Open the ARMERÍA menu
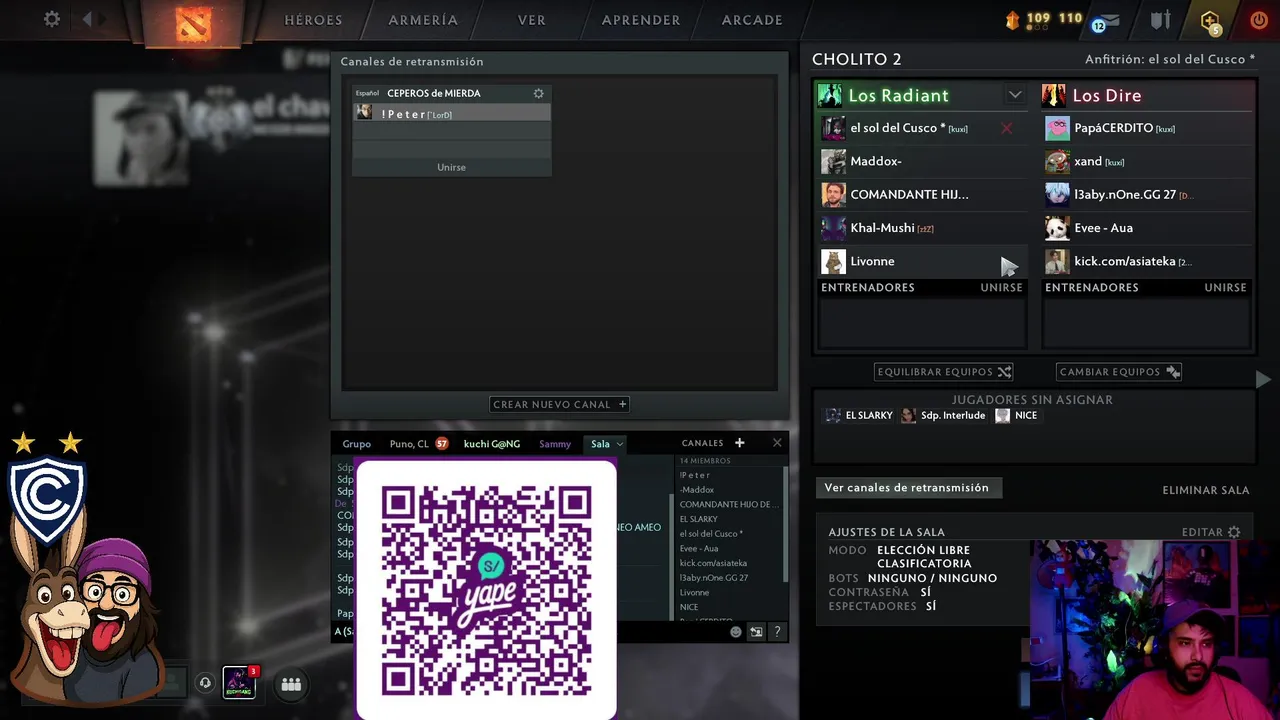The height and width of the screenshot is (720, 1280). pyautogui.click(x=423, y=20)
